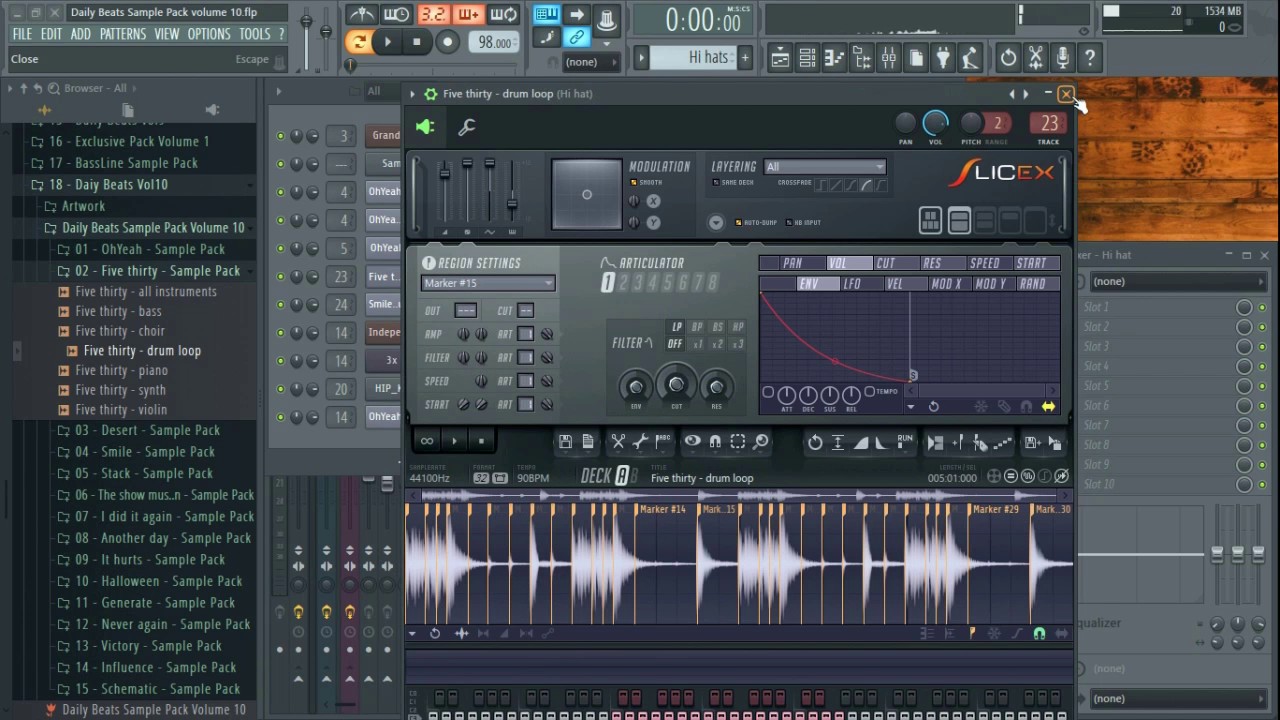Image resolution: width=1280 pixels, height=720 pixels.
Task: Open the help question mark icon
Action: [x=1090, y=58]
